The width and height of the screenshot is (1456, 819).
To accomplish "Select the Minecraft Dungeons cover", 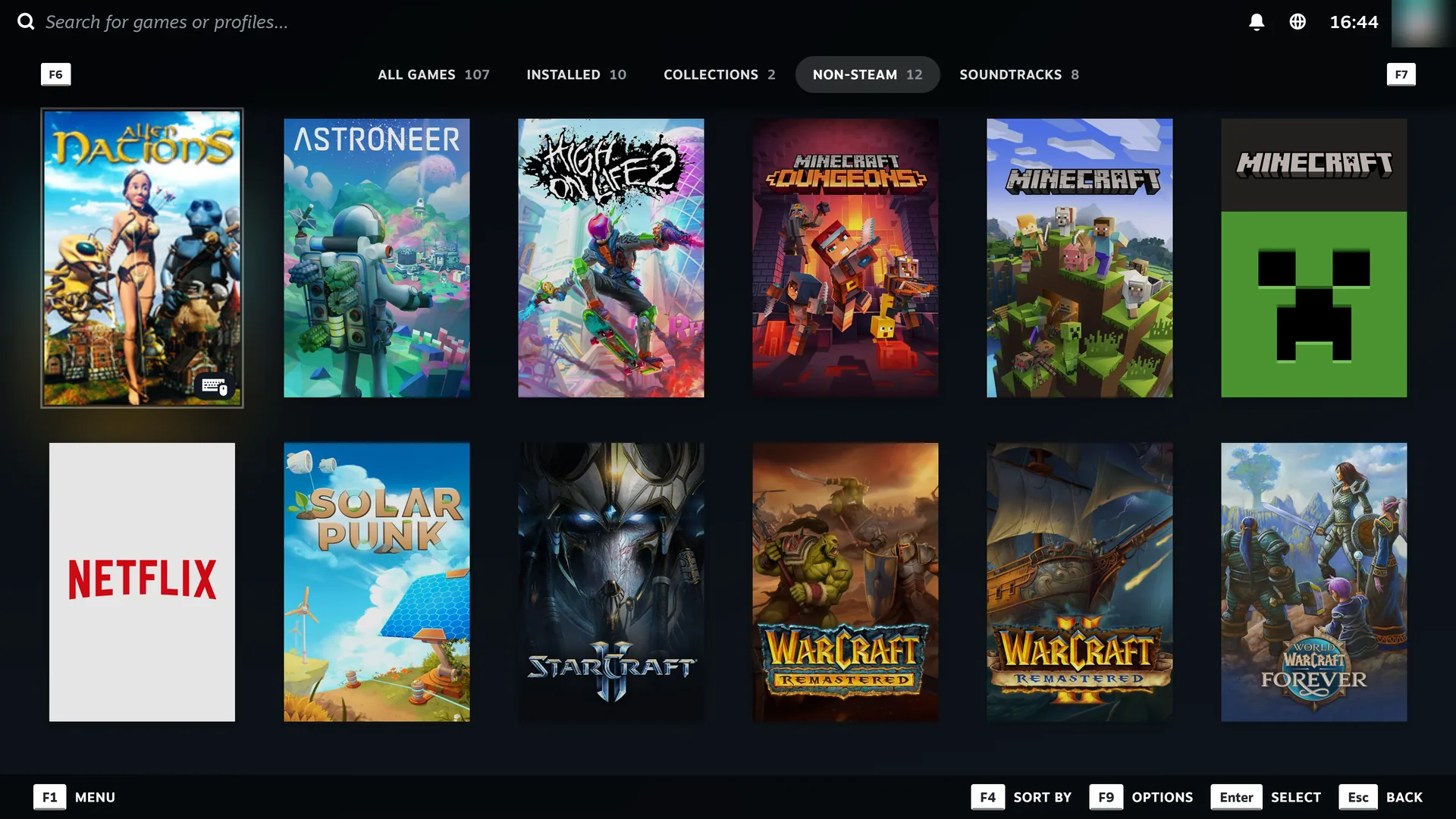I will point(846,258).
